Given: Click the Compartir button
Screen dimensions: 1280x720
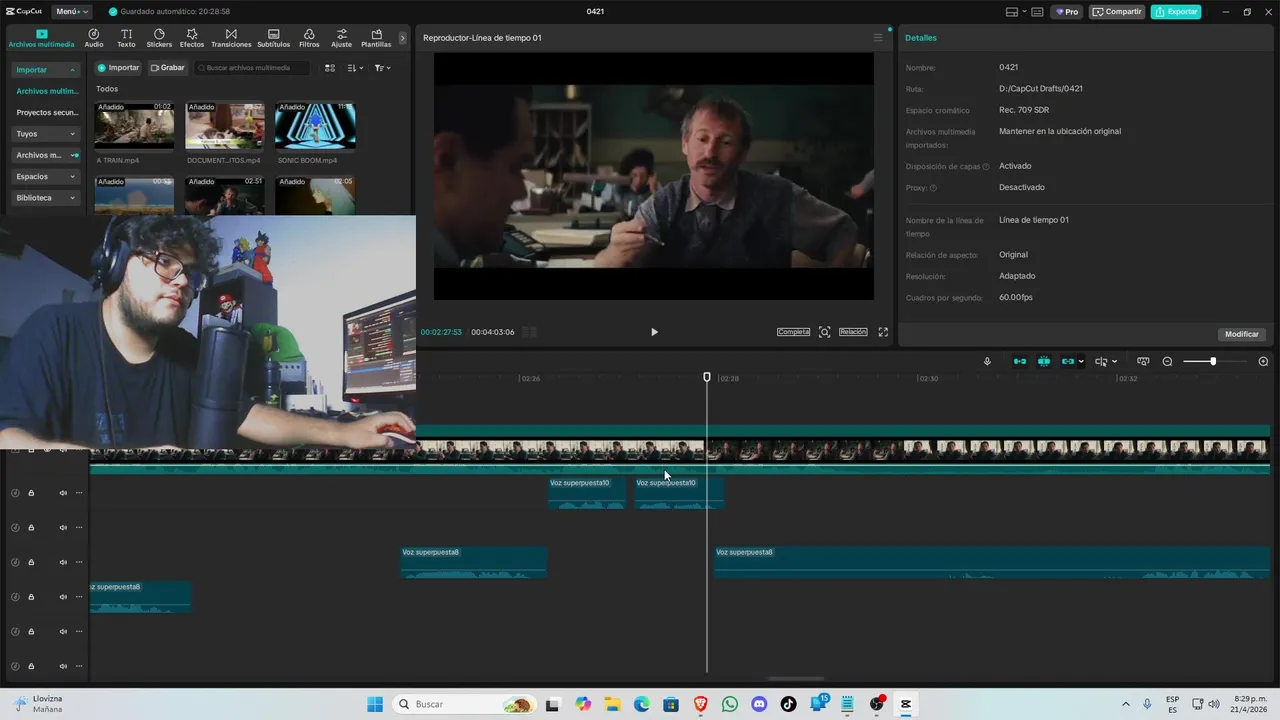Looking at the screenshot, I should (1117, 12).
